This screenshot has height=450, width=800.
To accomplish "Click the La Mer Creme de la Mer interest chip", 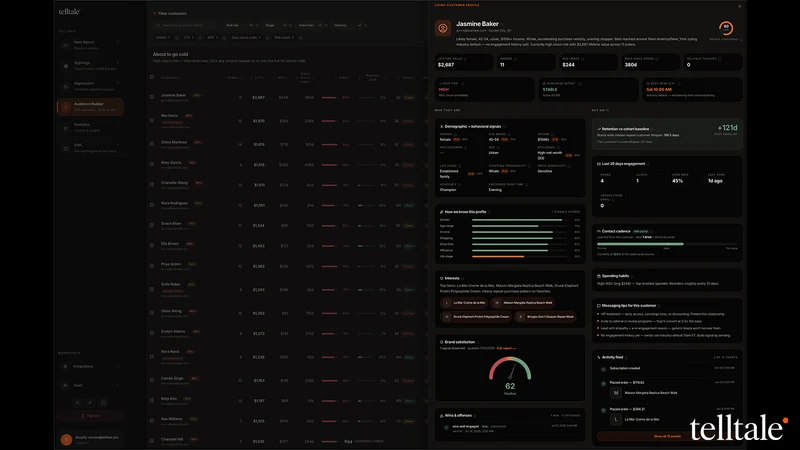I will (464, 303).
